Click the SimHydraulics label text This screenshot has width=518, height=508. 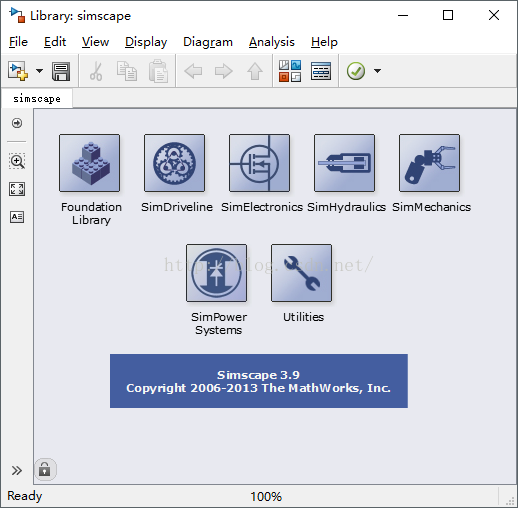(346, 207)
